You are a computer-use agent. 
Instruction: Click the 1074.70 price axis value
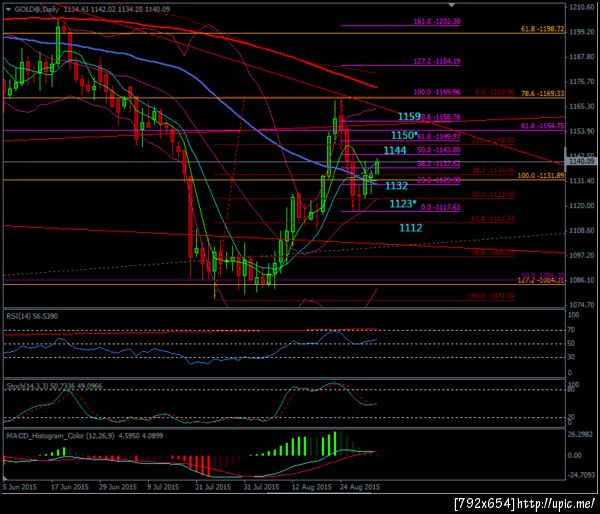coord(582,305)
